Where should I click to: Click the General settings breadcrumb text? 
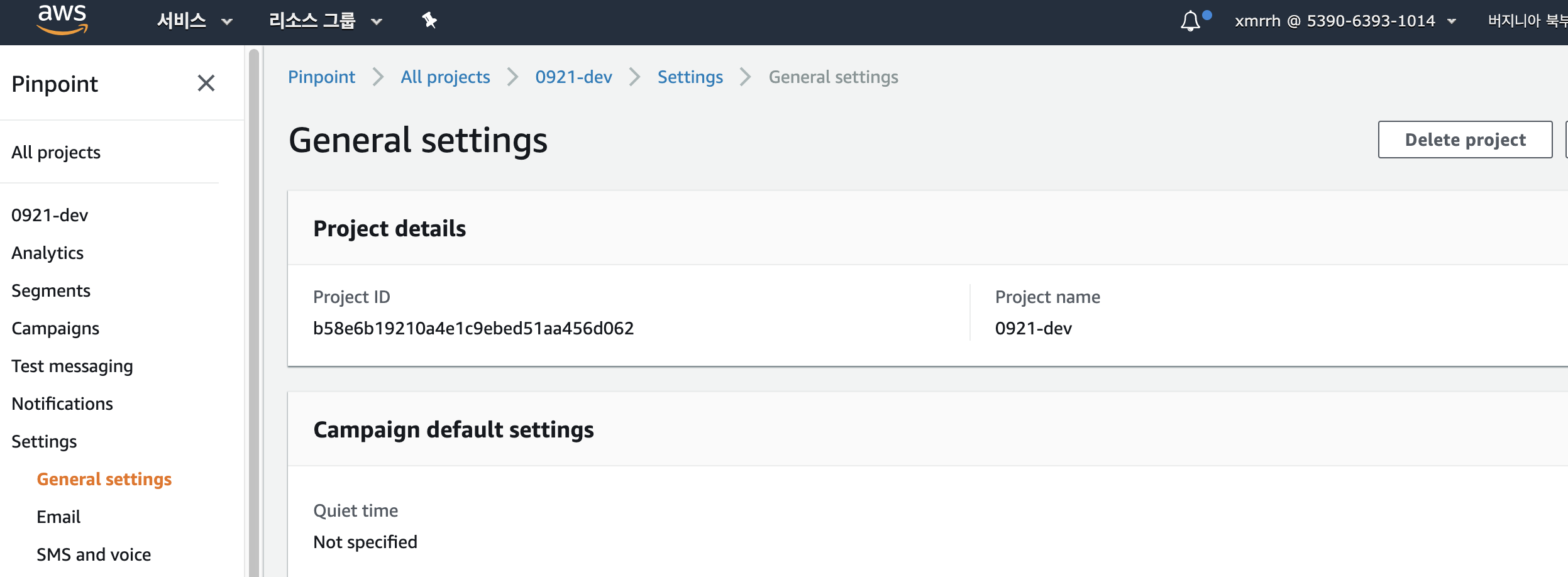(833, 77)
